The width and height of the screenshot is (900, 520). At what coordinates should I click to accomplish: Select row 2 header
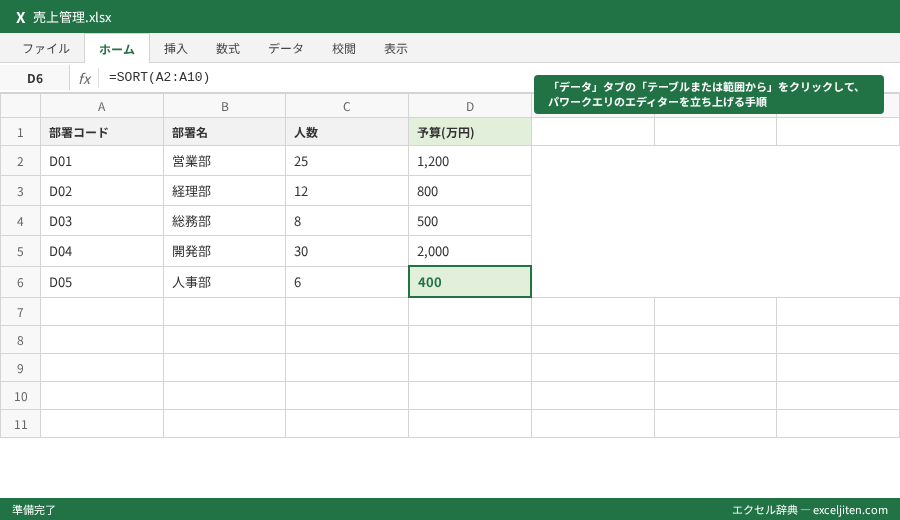pos(20,161)
